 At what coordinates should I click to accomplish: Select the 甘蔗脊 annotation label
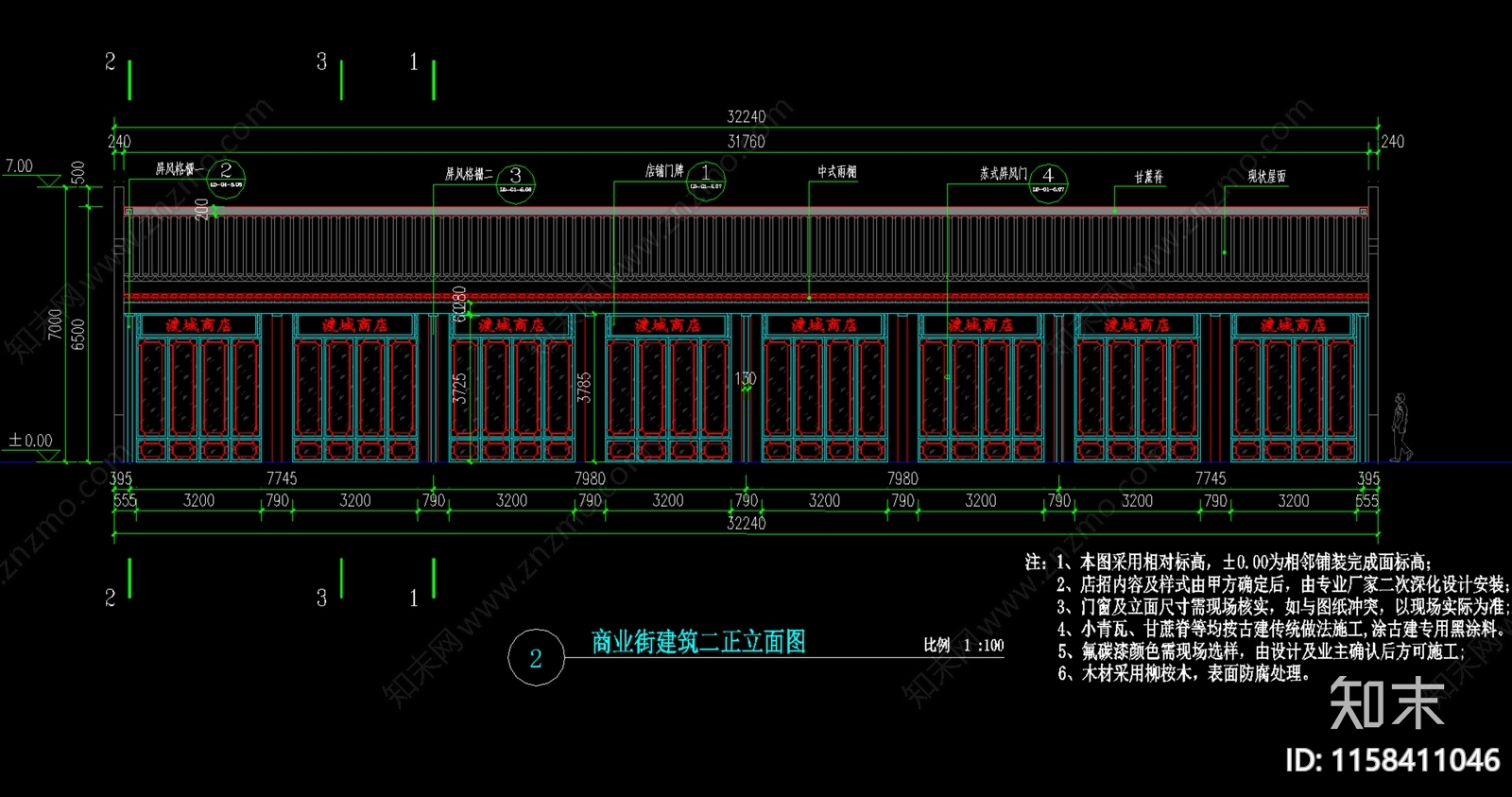click(x=1149, y=177)
